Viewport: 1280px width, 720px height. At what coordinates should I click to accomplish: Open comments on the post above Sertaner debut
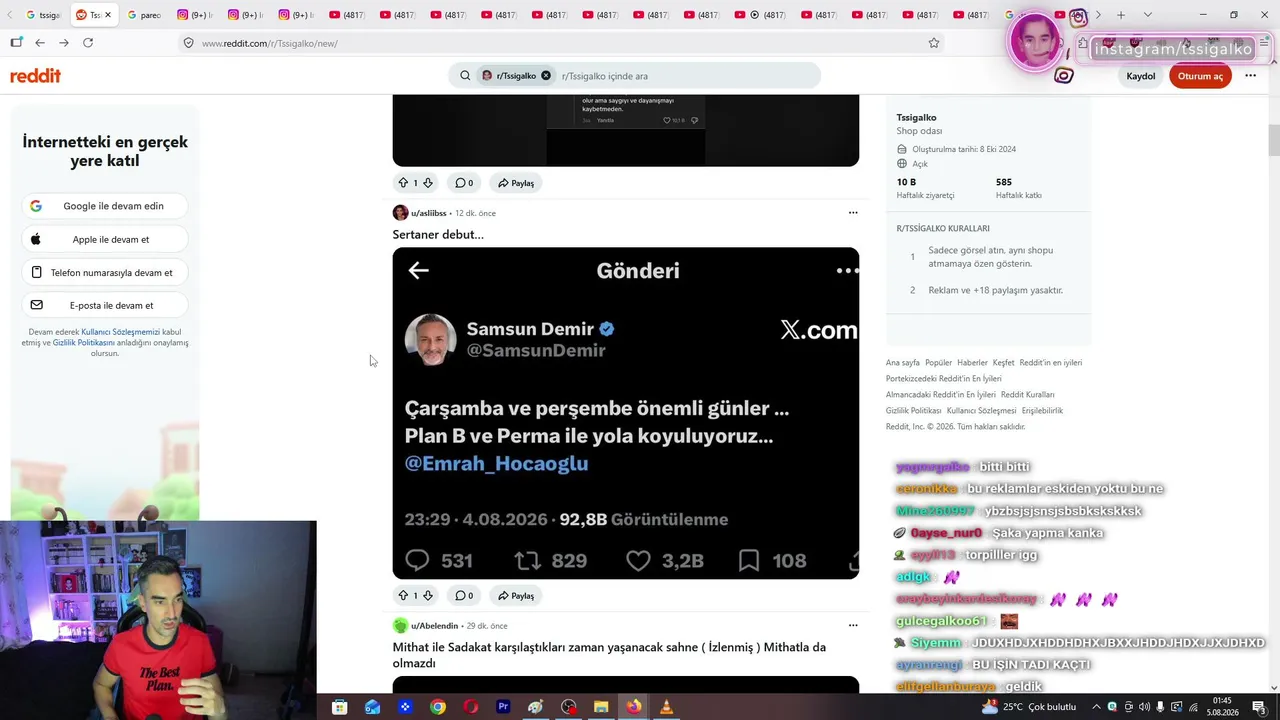[464, 183]
